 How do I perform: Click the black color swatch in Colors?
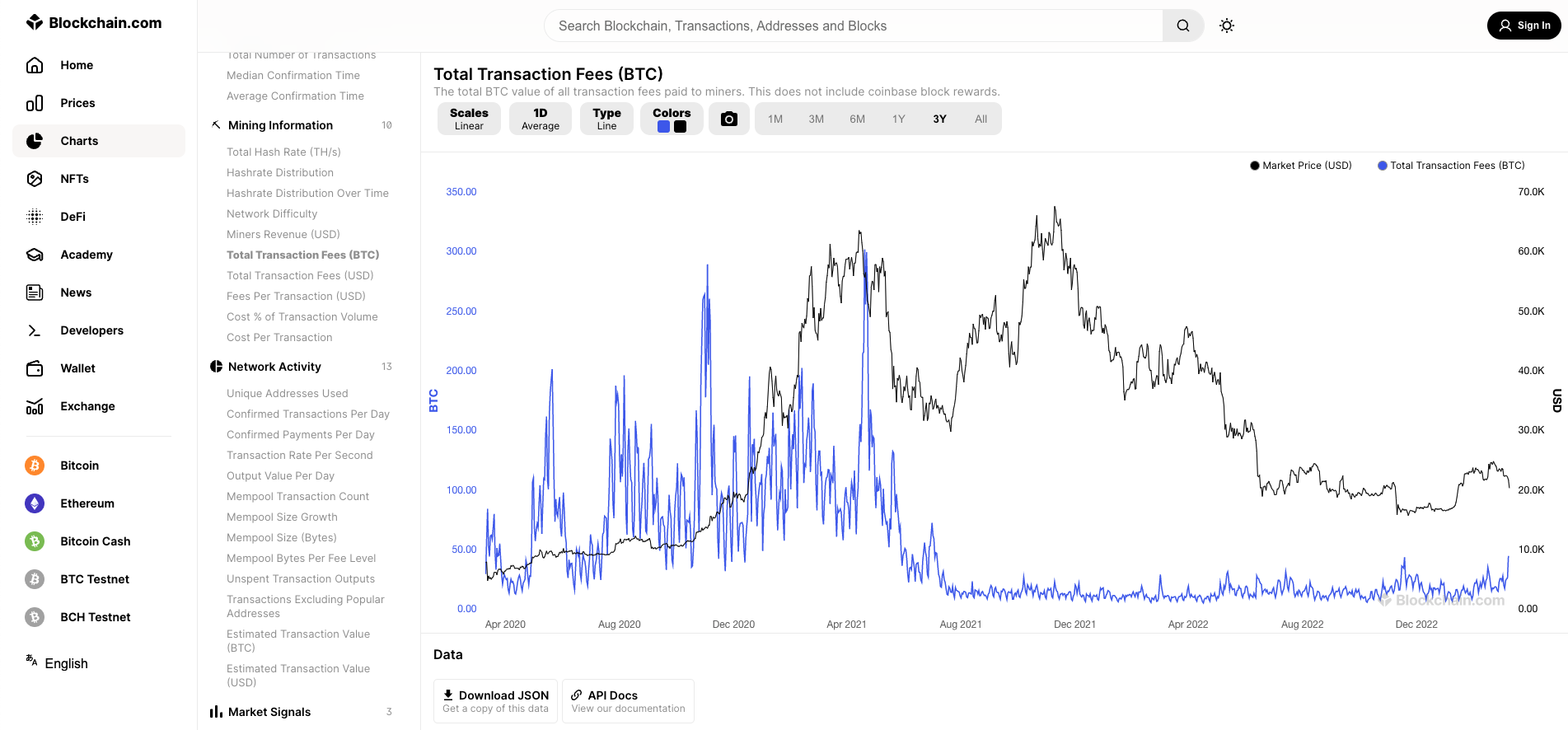tap(681, 127)
